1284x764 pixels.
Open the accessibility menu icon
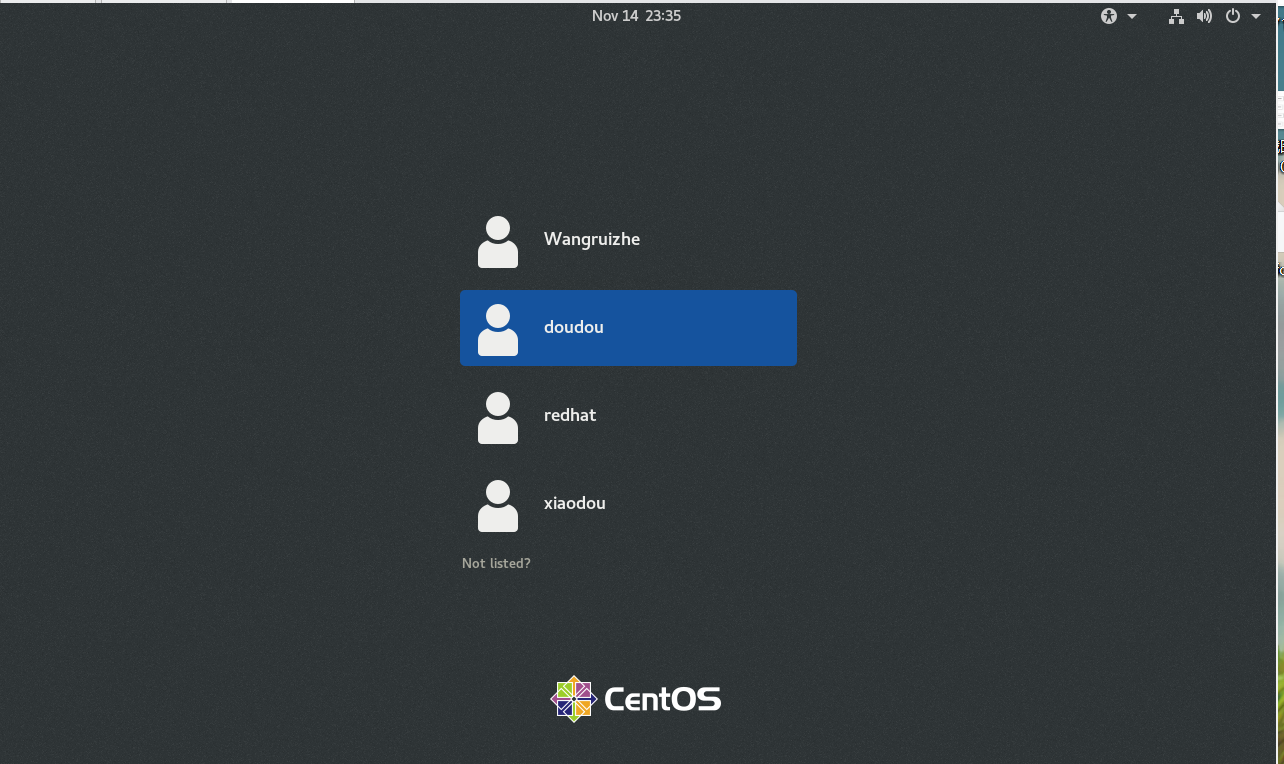pos(1108,16)
